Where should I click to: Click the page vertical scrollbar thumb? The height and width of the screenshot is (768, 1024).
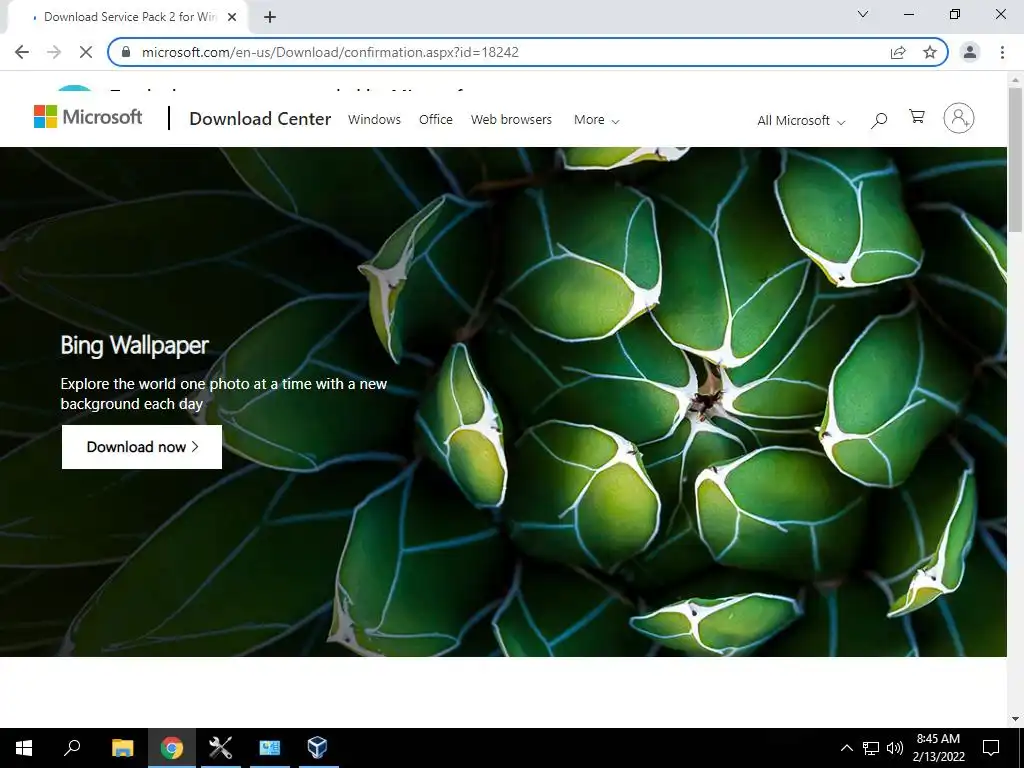(1016, 159)
